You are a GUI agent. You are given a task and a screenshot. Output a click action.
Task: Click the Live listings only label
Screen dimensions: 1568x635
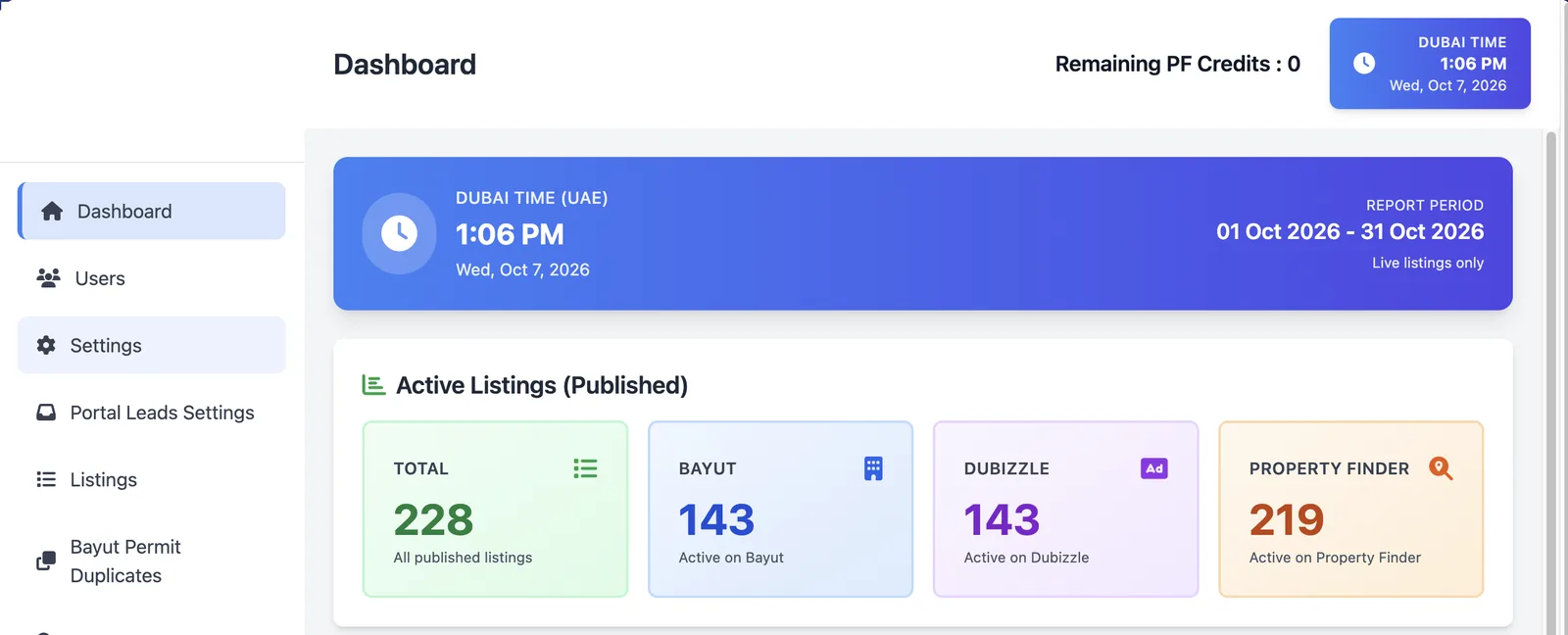pos(1428,263)
